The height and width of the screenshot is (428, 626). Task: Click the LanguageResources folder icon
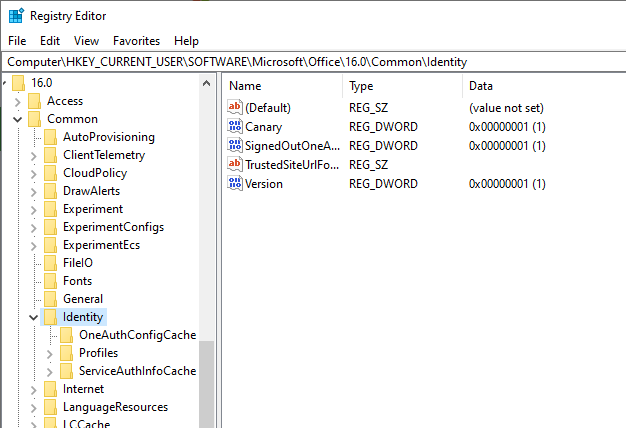50,407
